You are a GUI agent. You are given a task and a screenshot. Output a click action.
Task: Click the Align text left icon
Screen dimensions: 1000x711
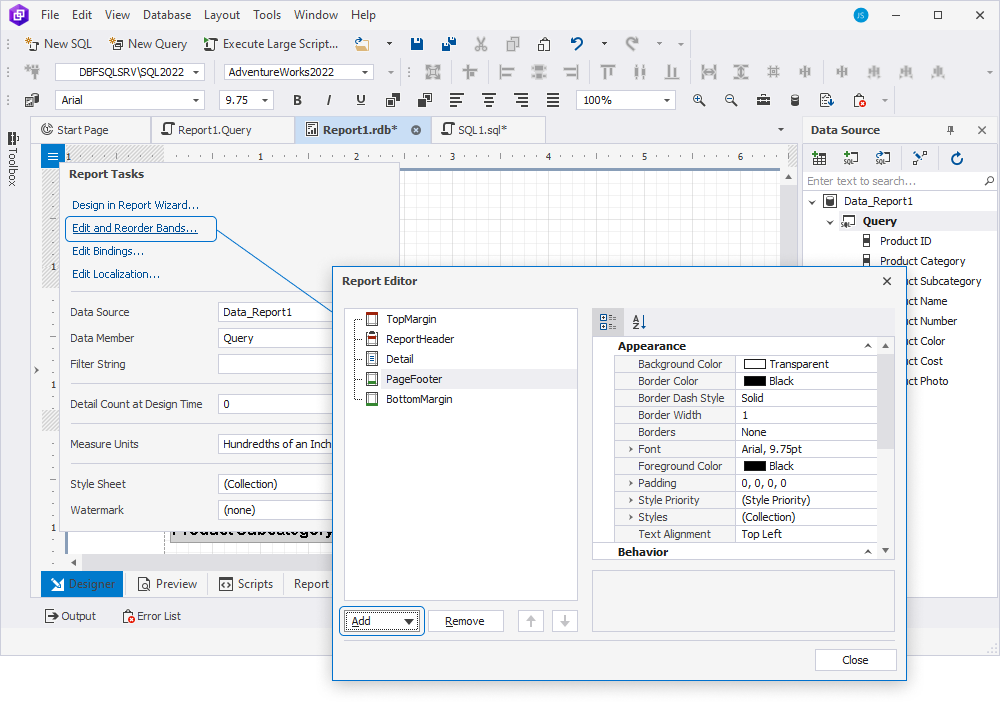tap(457, 100)
